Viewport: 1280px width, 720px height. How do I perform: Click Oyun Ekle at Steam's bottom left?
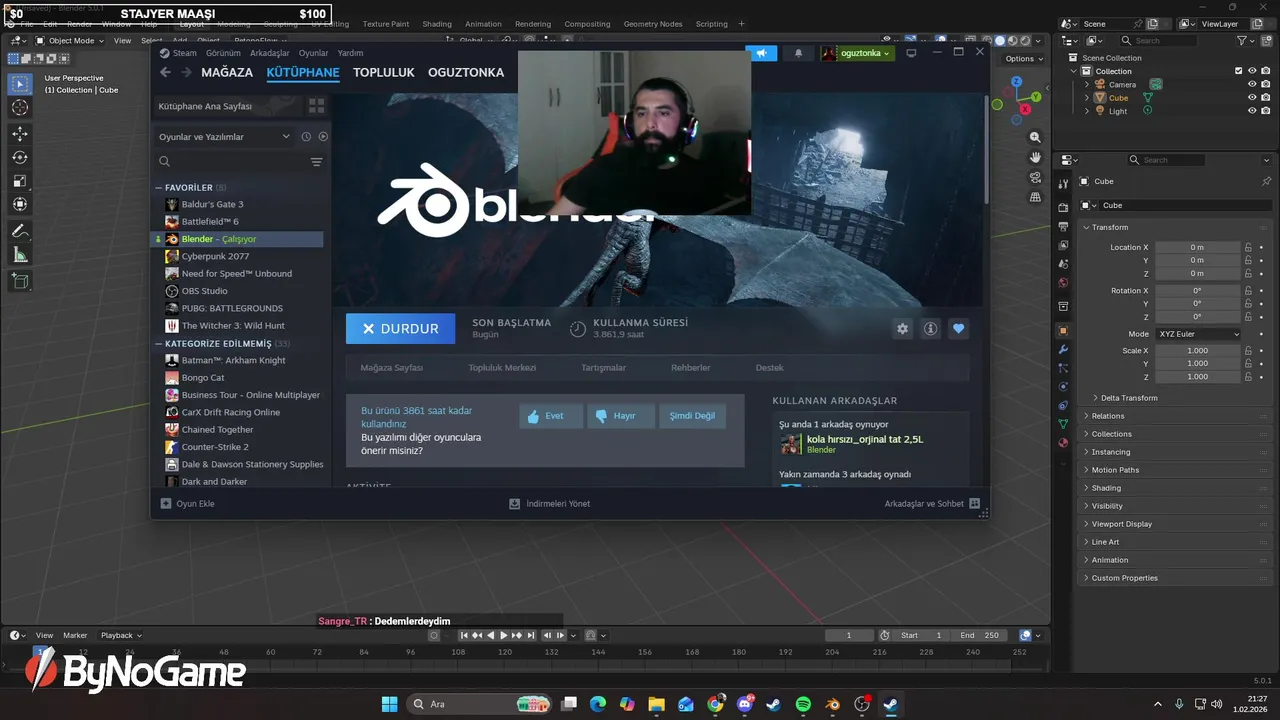click(x=188, y=504)
